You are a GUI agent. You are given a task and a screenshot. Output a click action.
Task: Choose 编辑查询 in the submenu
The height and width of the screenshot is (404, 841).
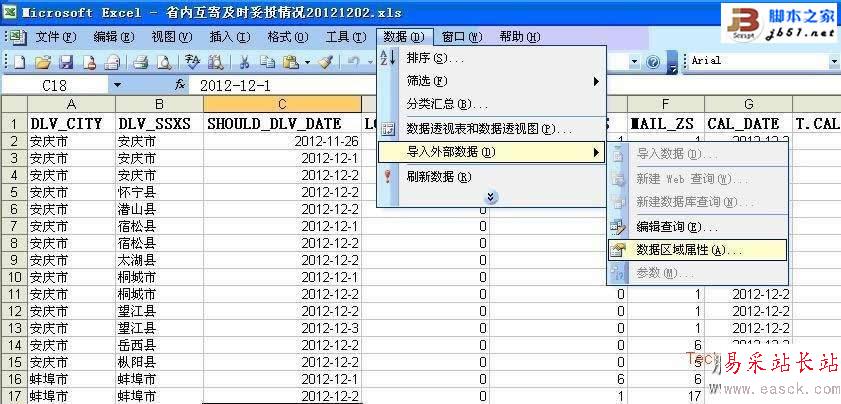pyautogui.click(x=697, y=227)
